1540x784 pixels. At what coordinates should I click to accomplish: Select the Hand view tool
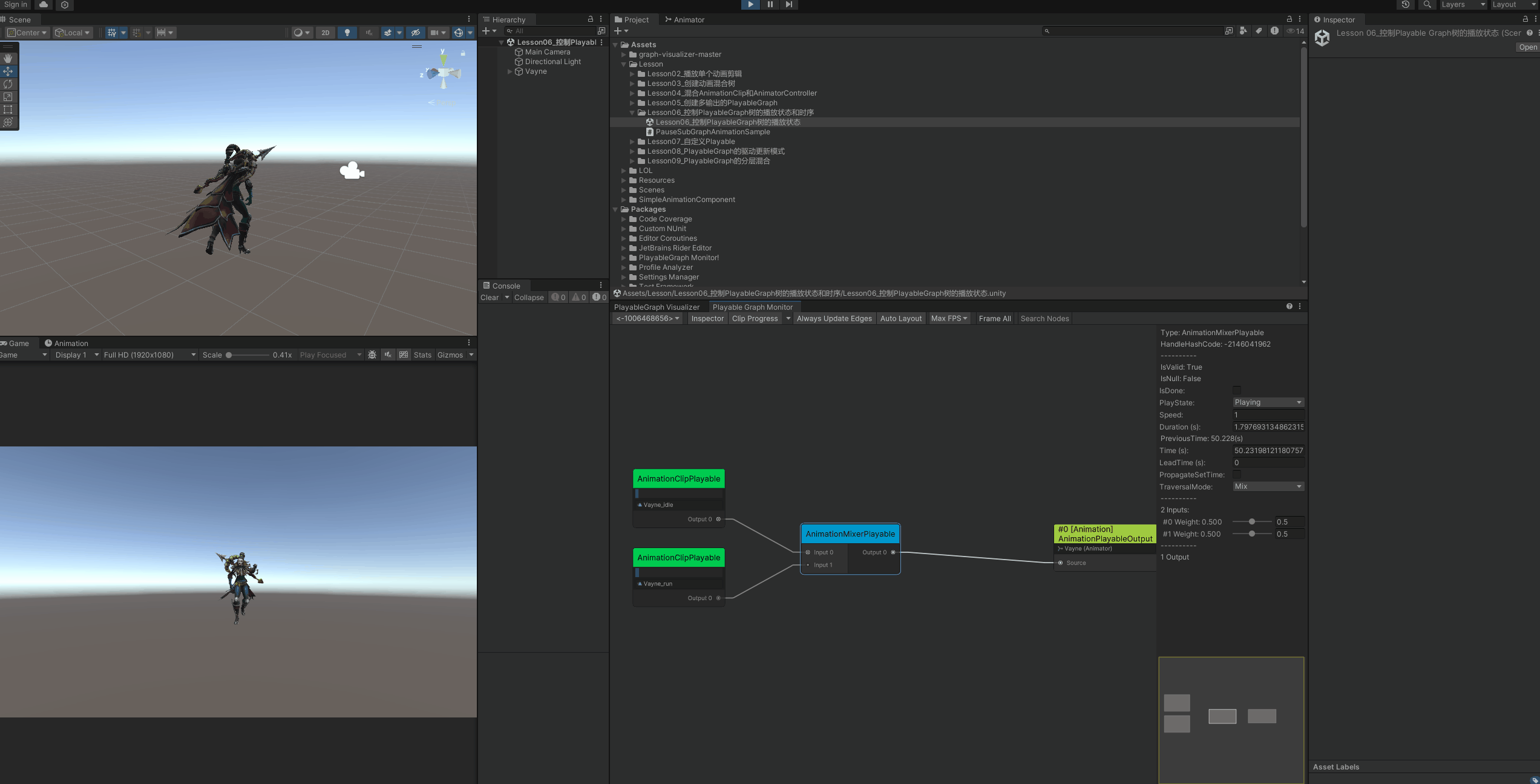(x=8, y=59)
